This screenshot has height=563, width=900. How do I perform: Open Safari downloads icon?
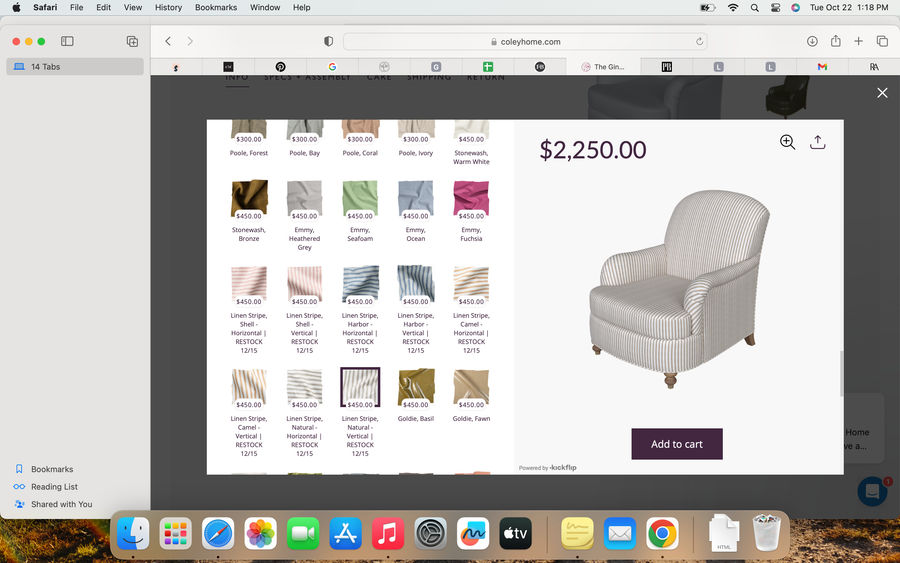click(x=812, y=41)
